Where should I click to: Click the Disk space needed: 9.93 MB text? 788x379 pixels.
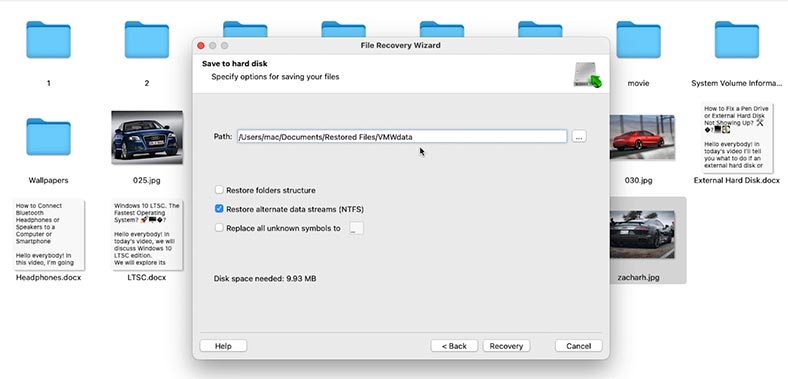pyautogui.click(x=265, y=278)
